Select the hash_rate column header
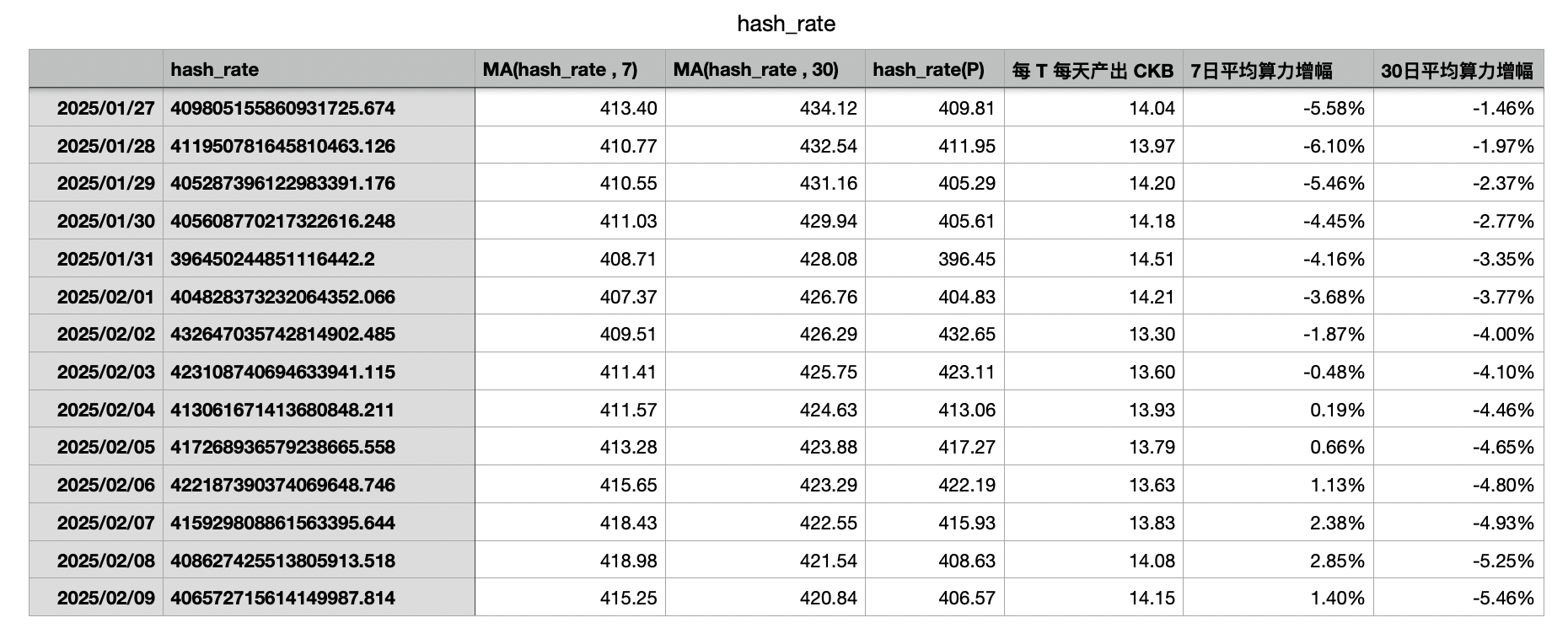1568x639 pixels. coord(319,69)
